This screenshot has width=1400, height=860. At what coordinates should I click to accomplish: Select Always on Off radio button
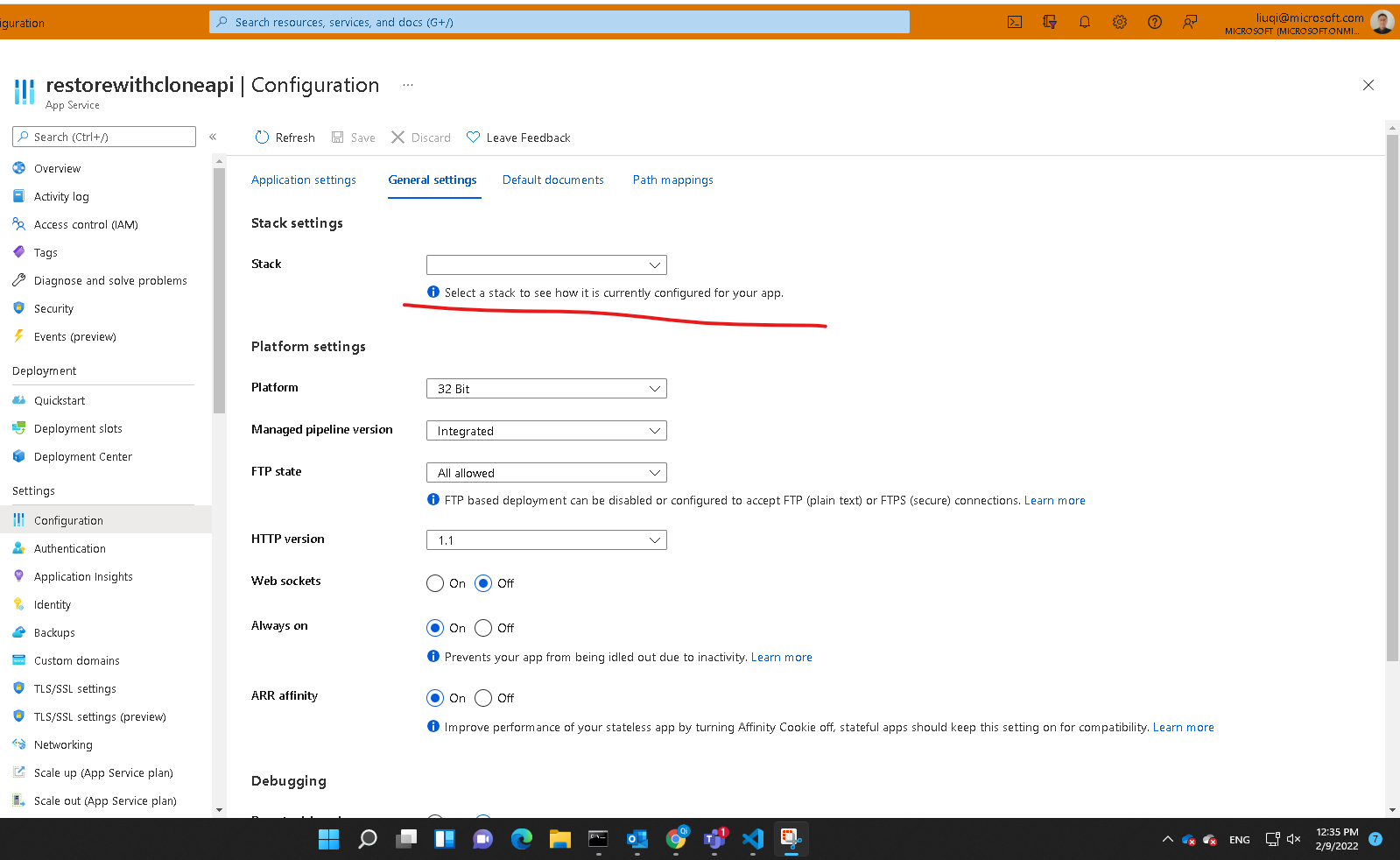(x=483, y=628)
